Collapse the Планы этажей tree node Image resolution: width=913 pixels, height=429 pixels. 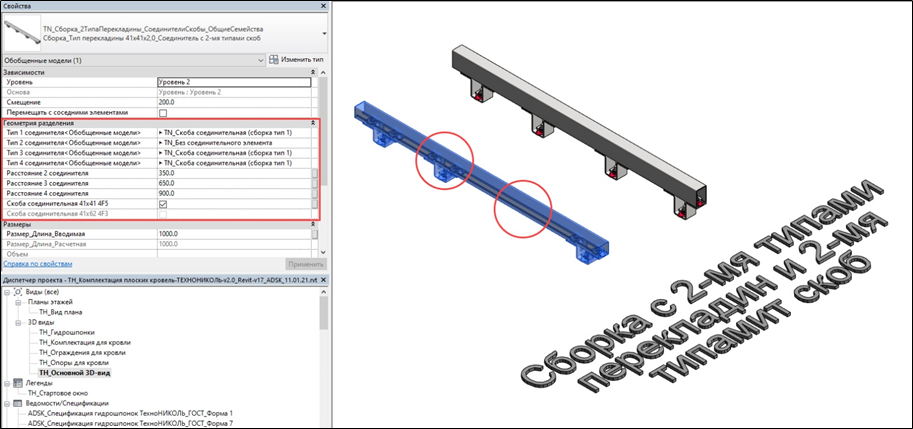[17, 301]
